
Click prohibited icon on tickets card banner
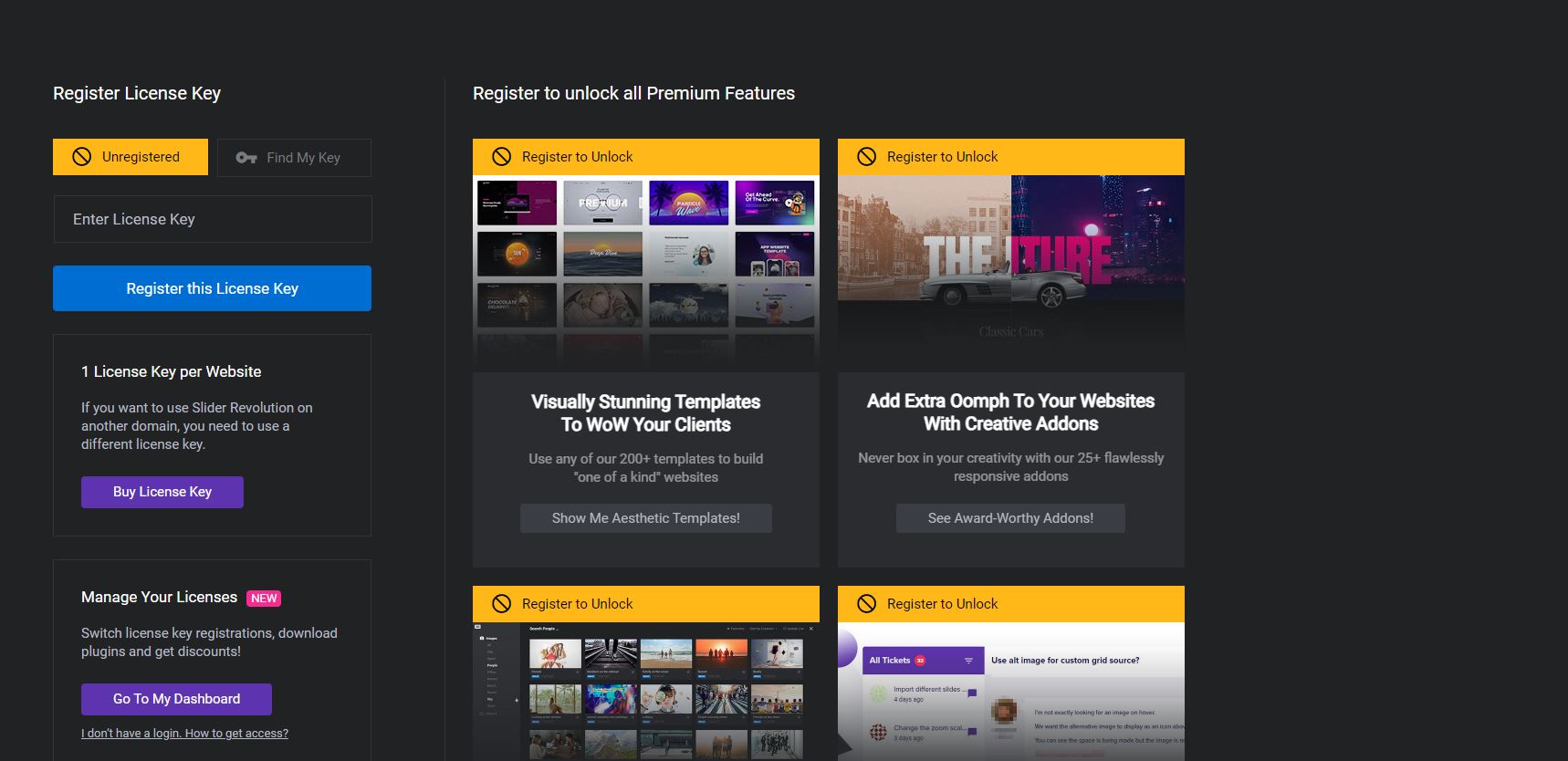point(867,604)
